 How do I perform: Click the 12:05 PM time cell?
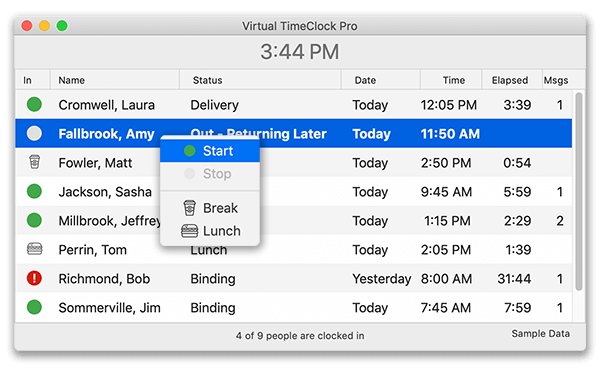pyautogui.click(x=448, y=105)
